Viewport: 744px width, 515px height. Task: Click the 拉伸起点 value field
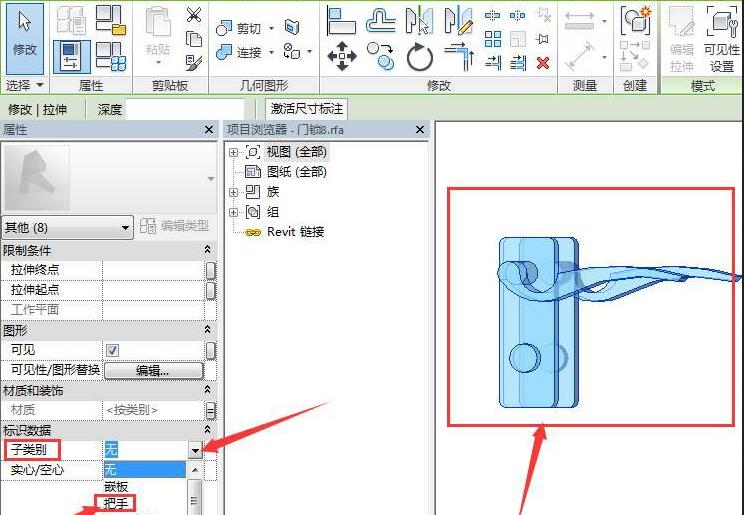tap(153, 290)
